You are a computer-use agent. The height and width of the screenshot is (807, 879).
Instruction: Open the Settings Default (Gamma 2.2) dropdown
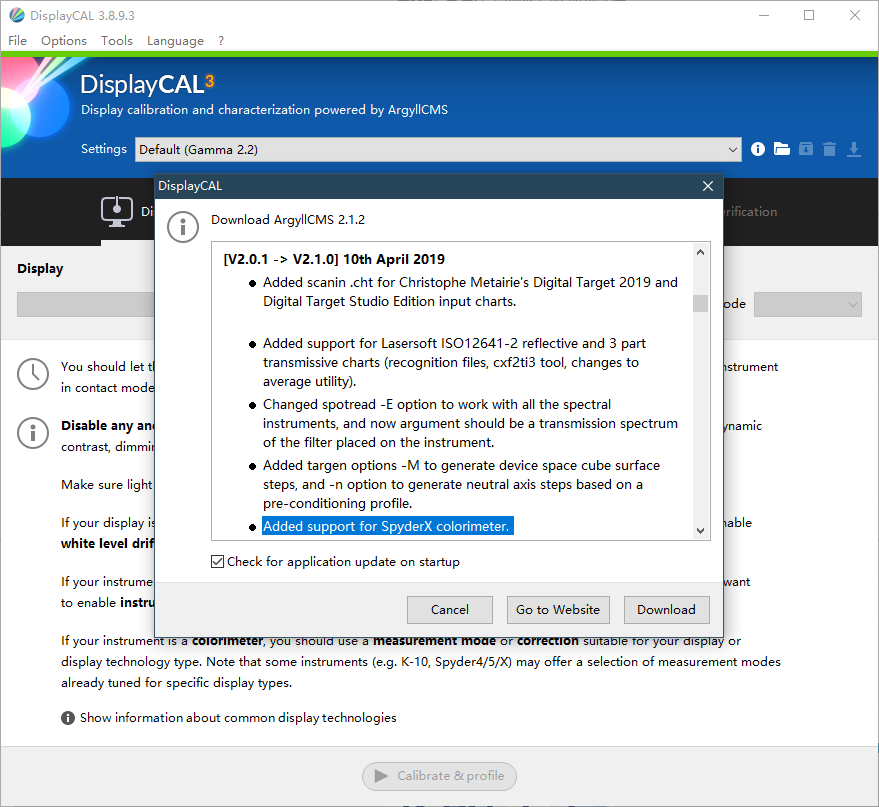tap(438, 150)
